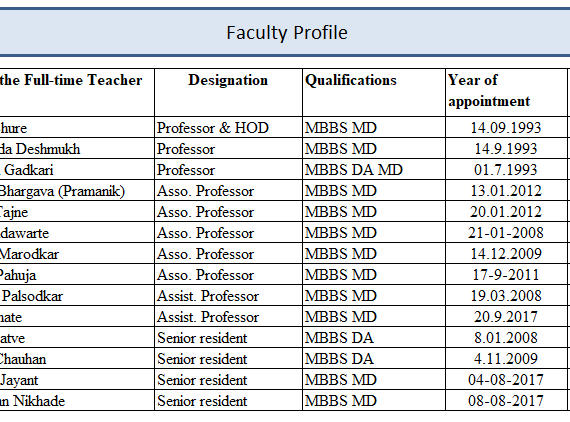Click MBBS DA cell in Chauhan row
This screenshot has height=422, width=570.
(374, 359)
